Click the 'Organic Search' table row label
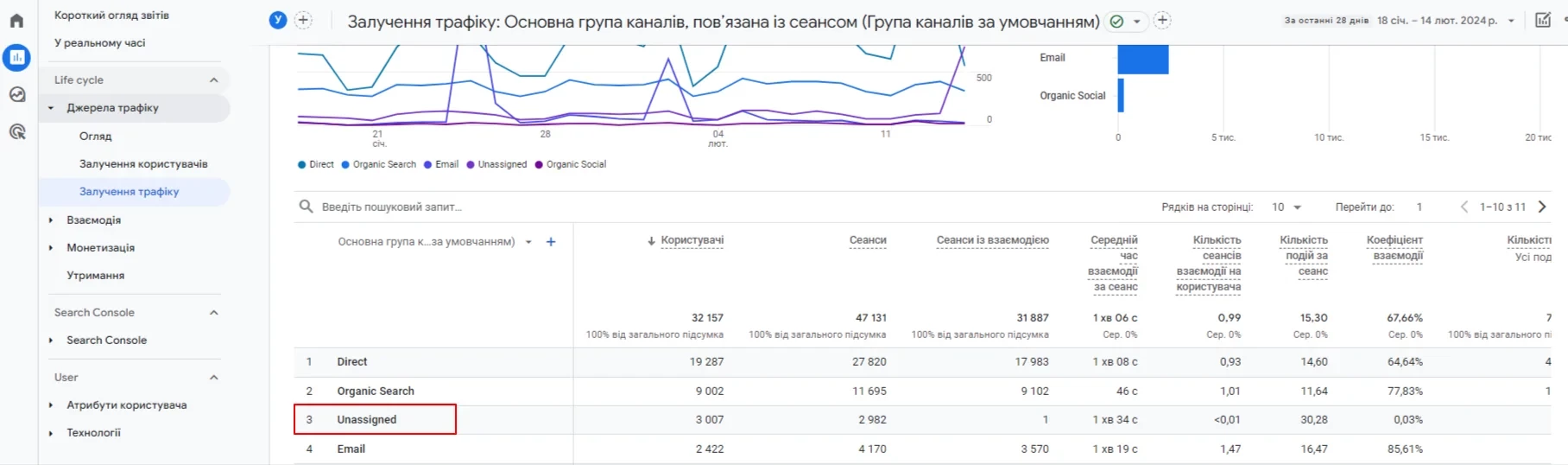The height and width of the screenshot is (465, 1568). click(x=376, y=392)
